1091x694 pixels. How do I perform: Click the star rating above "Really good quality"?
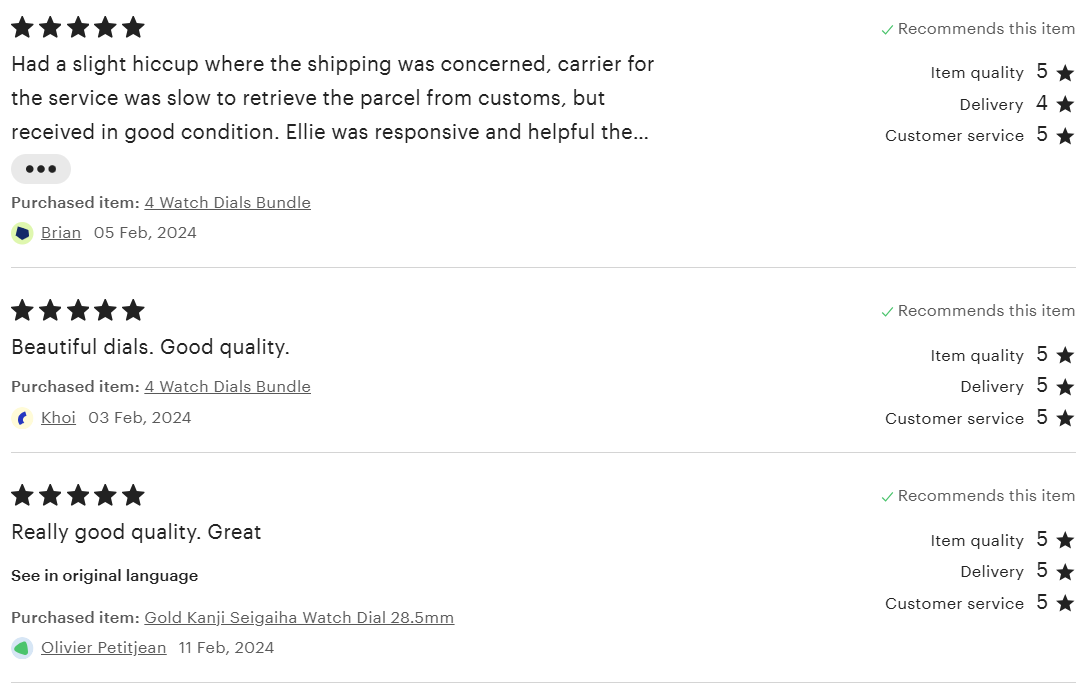point(78,495)
